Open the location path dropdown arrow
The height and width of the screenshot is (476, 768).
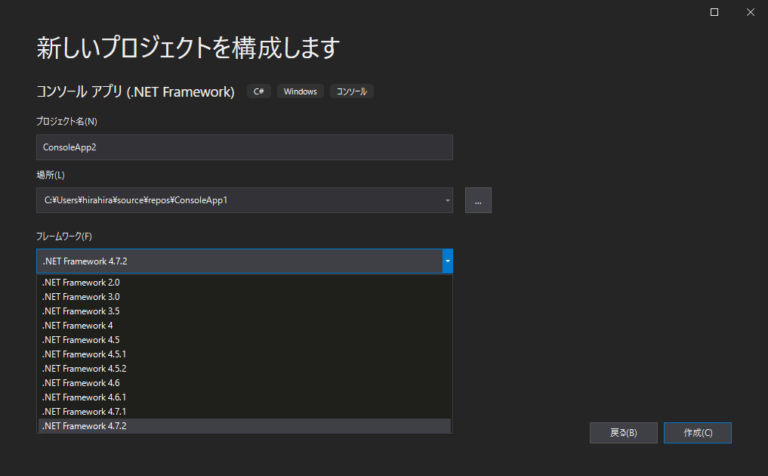(x=447, y=200)
